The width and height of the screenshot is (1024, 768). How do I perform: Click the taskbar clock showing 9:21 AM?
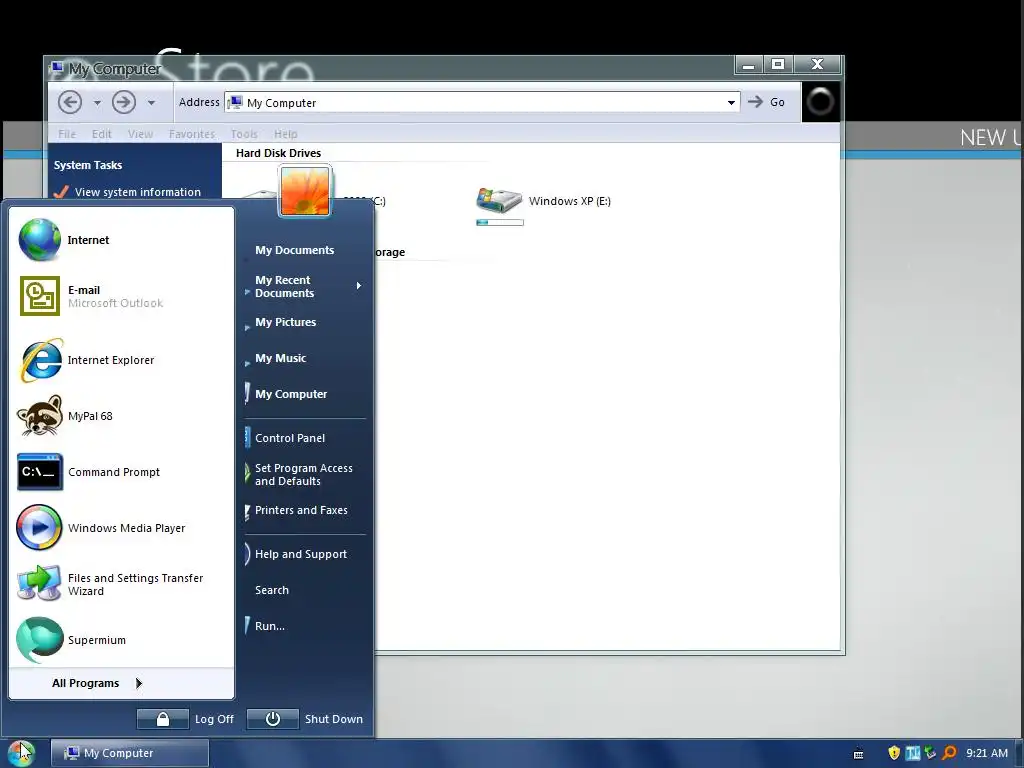[x=987, y=753]
